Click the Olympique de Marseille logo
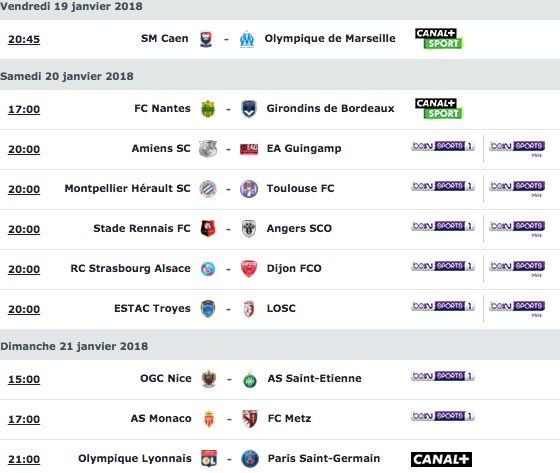Screen dimensions: 560x473 247,39
